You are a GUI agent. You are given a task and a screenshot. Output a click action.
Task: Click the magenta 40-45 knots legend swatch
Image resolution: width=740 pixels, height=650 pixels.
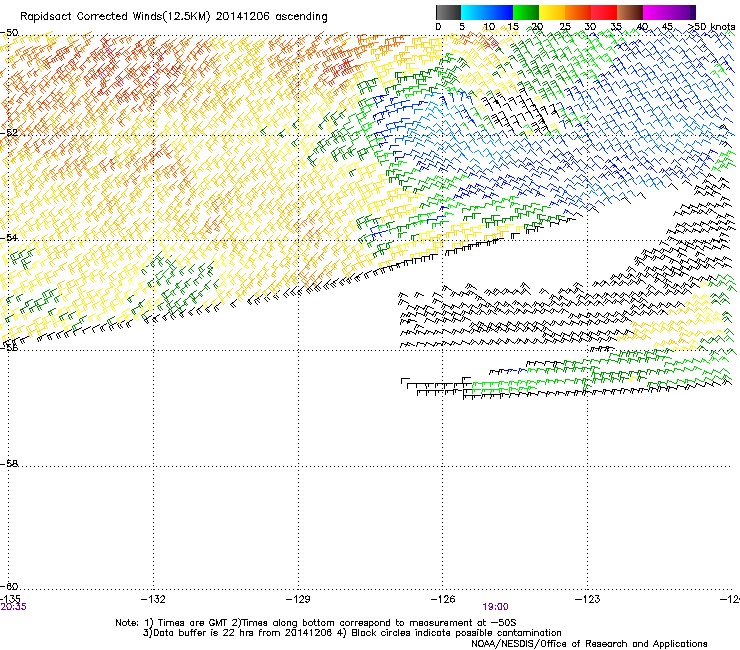coord(656,12)
